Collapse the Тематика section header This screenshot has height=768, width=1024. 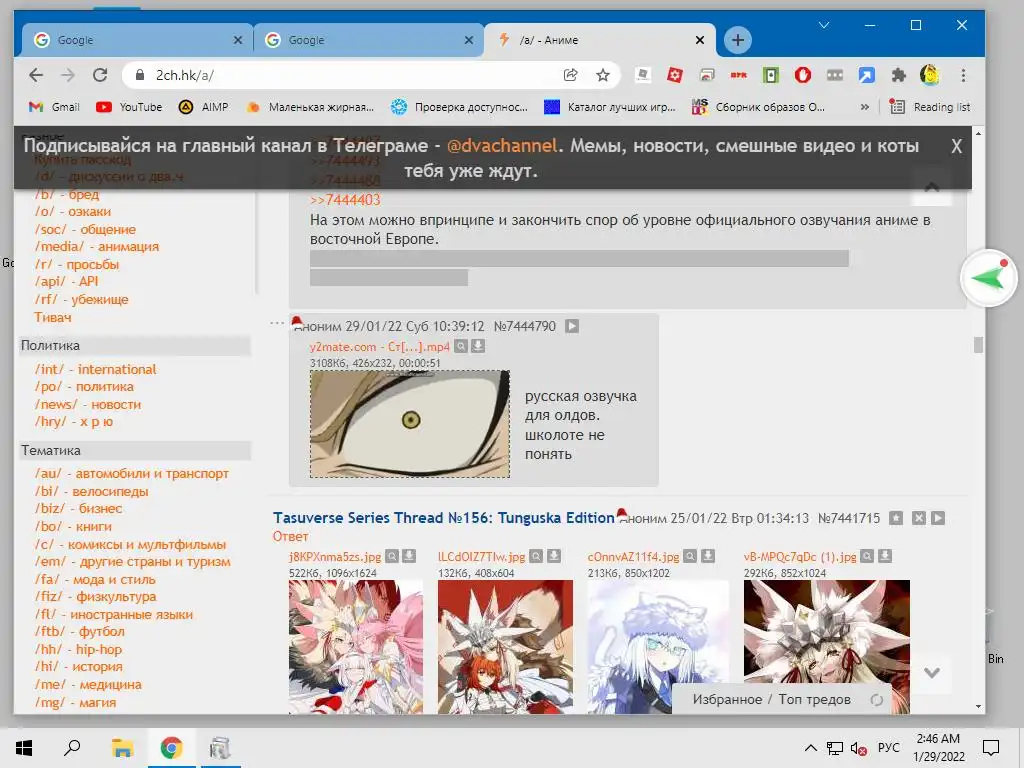point(135,451)
